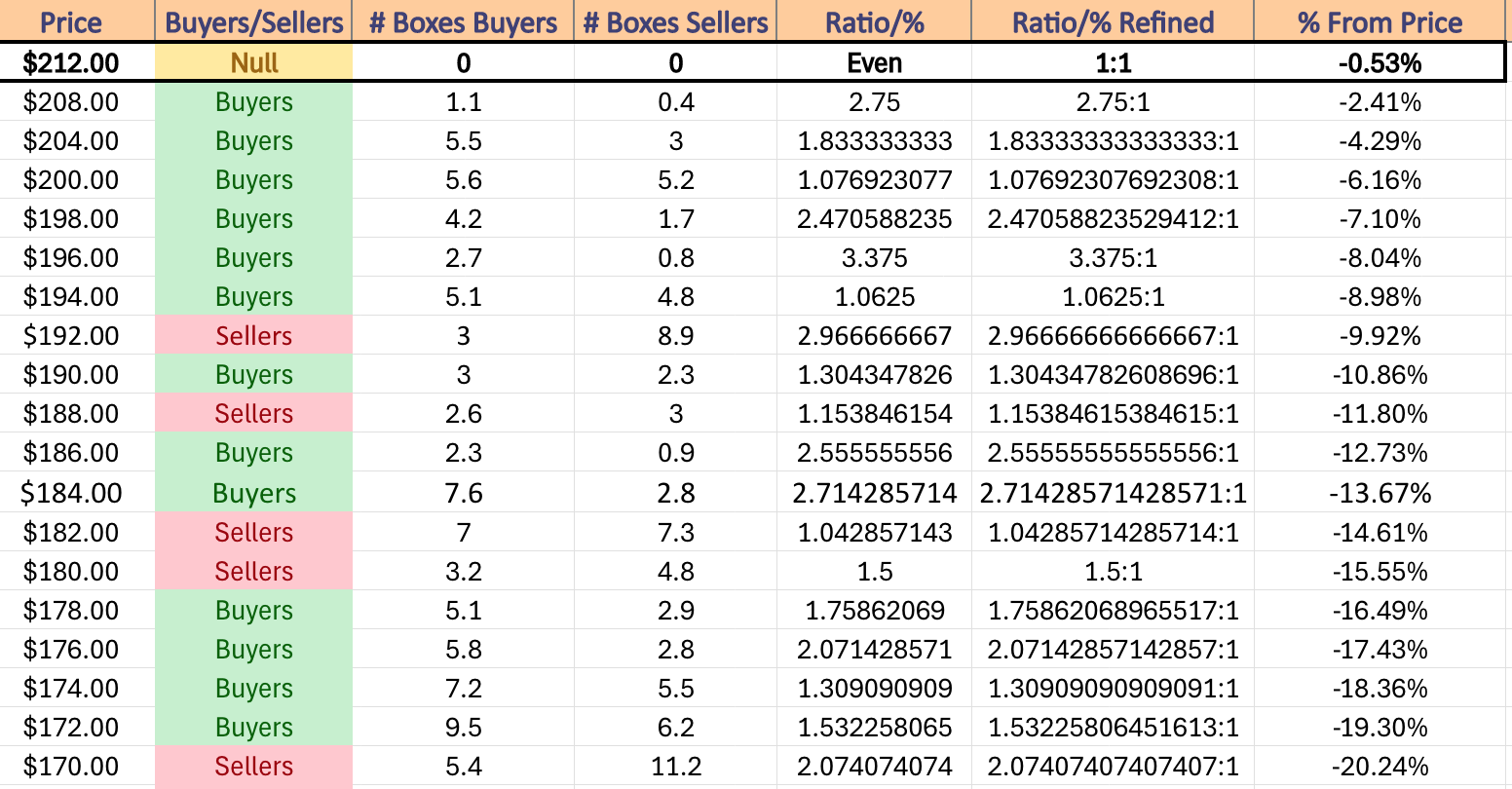This screenshot has height=789, width=1512.
Task: Click the 2.470588235 ratio cell
Action: tap(875, 218)
